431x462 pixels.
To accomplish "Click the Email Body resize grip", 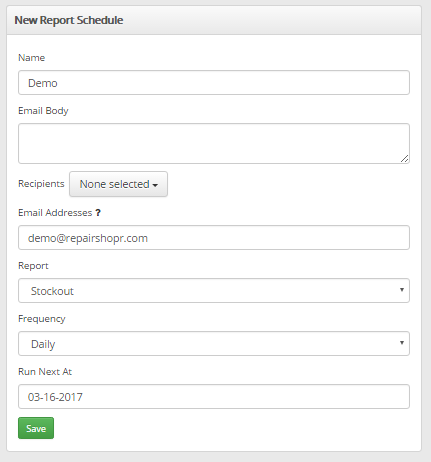I will coord(404,159).
